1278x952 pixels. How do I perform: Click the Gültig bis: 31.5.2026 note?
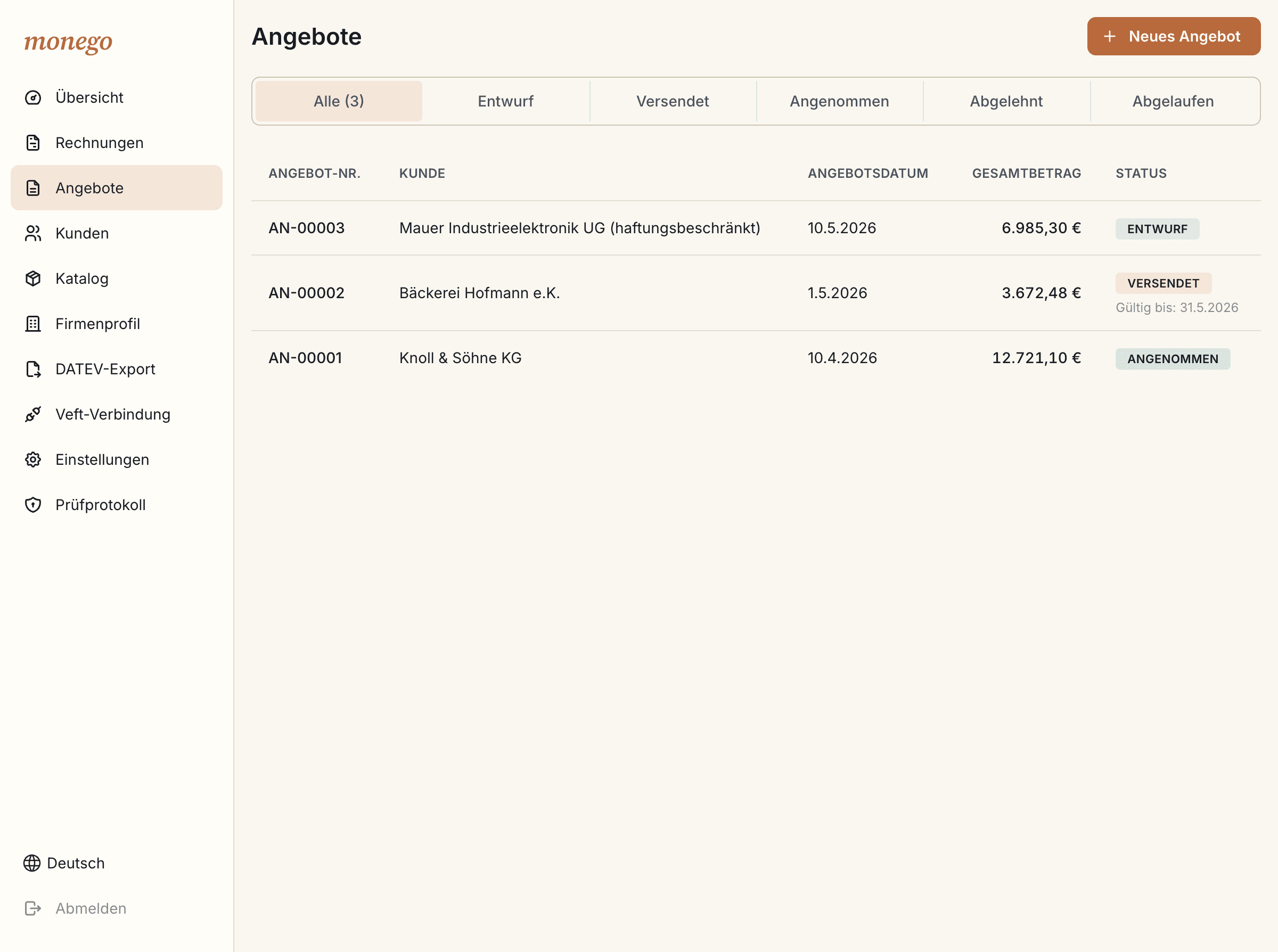1177,308
